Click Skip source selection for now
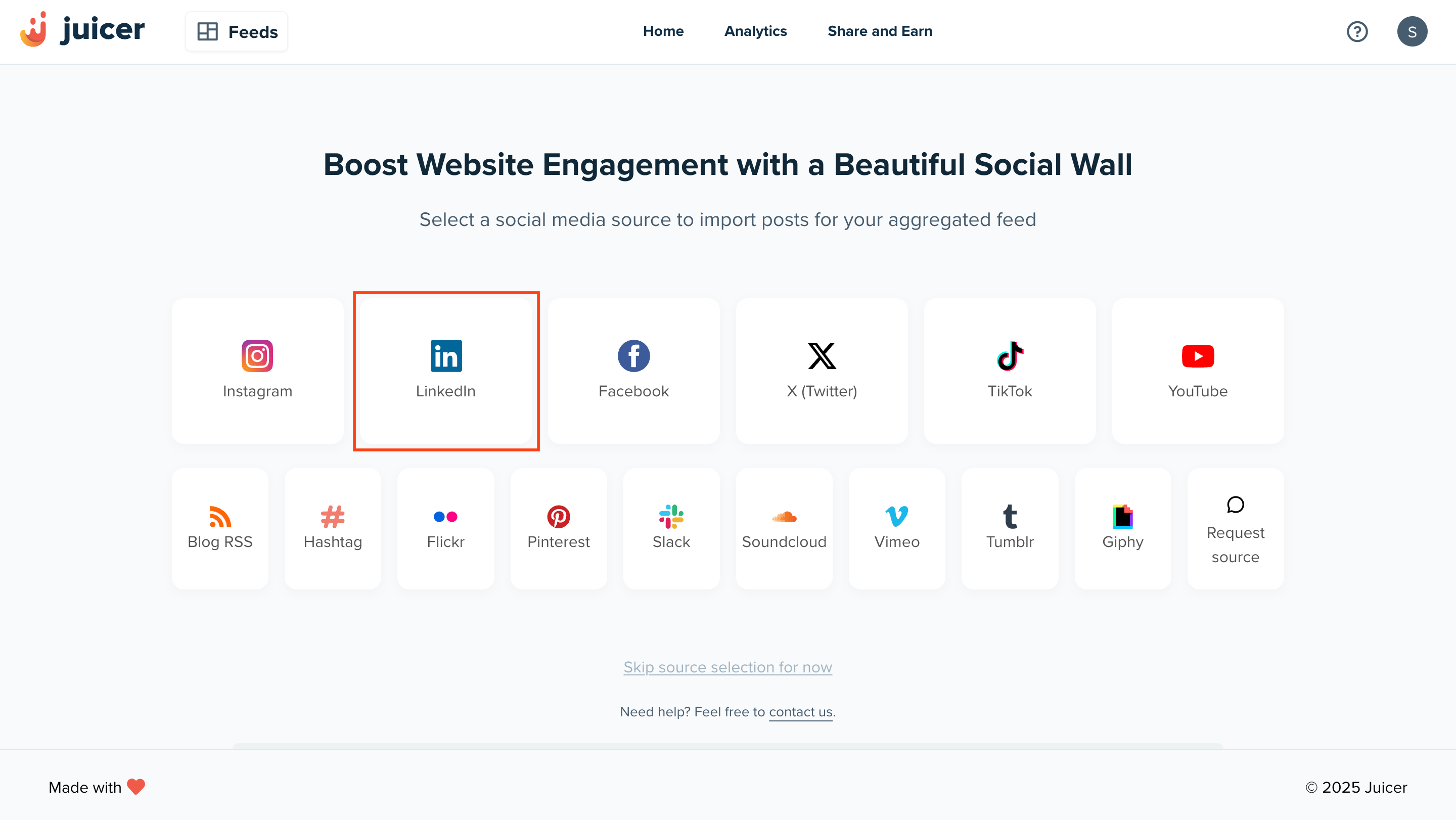This screenshot has width=1456, height=820. pyautogui.click(x=727, y=667)
